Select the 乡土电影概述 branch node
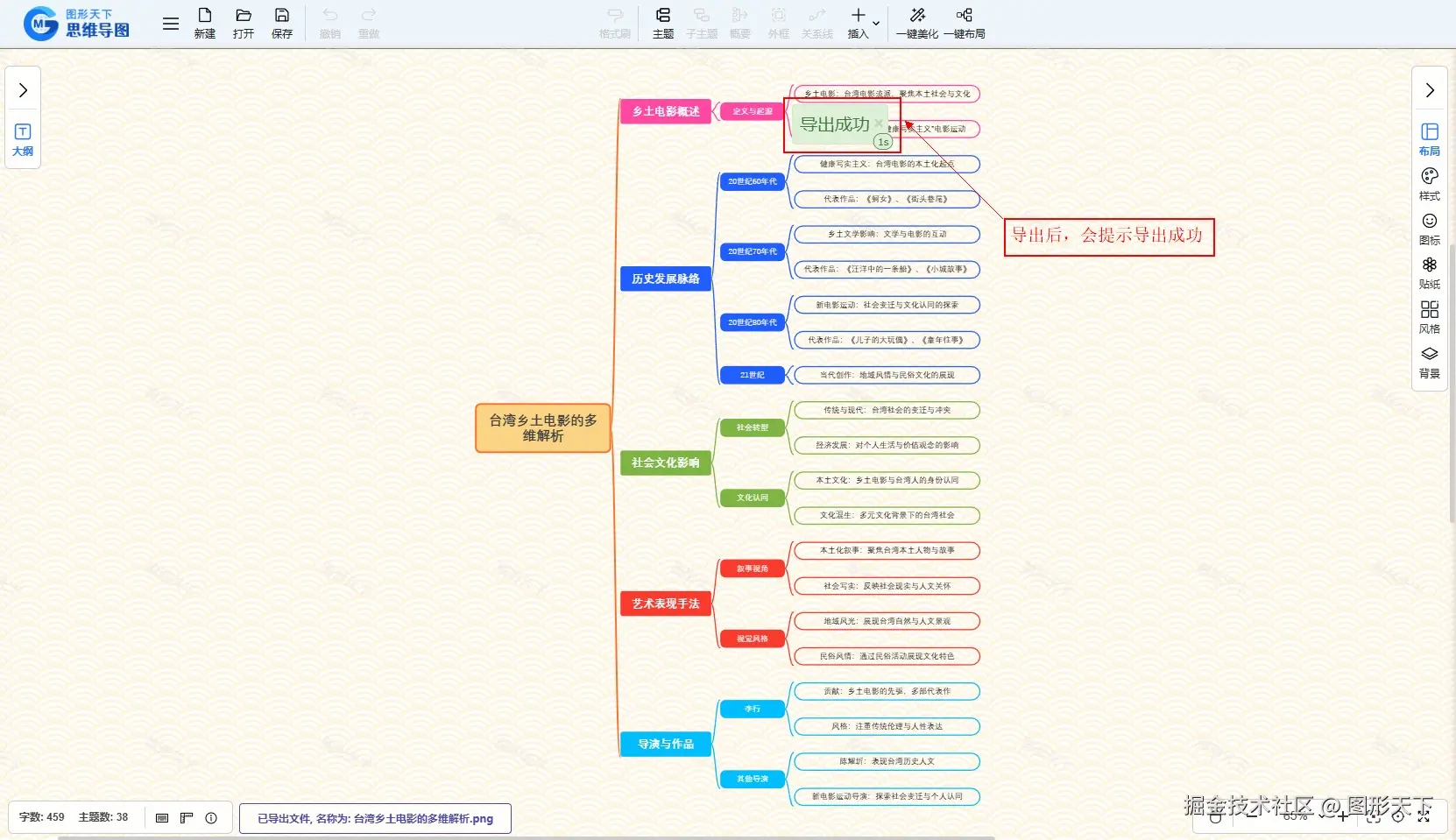The width and height of the screenshot is (1456, 840). [666, 111]
